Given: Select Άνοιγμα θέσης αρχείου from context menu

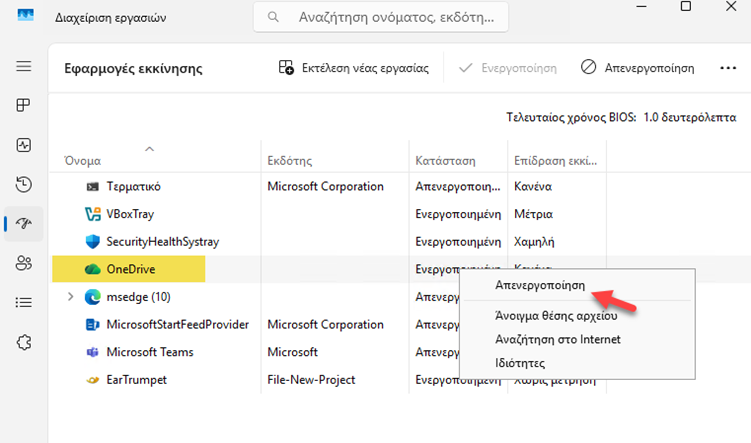Looking at the screenshot, I should click(552, 317).
